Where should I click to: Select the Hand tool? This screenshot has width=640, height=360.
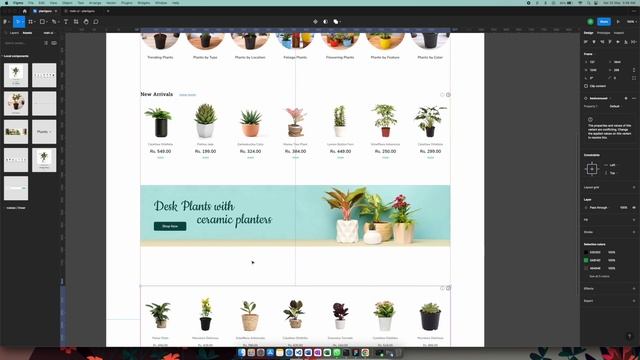[x=86, y=22]
